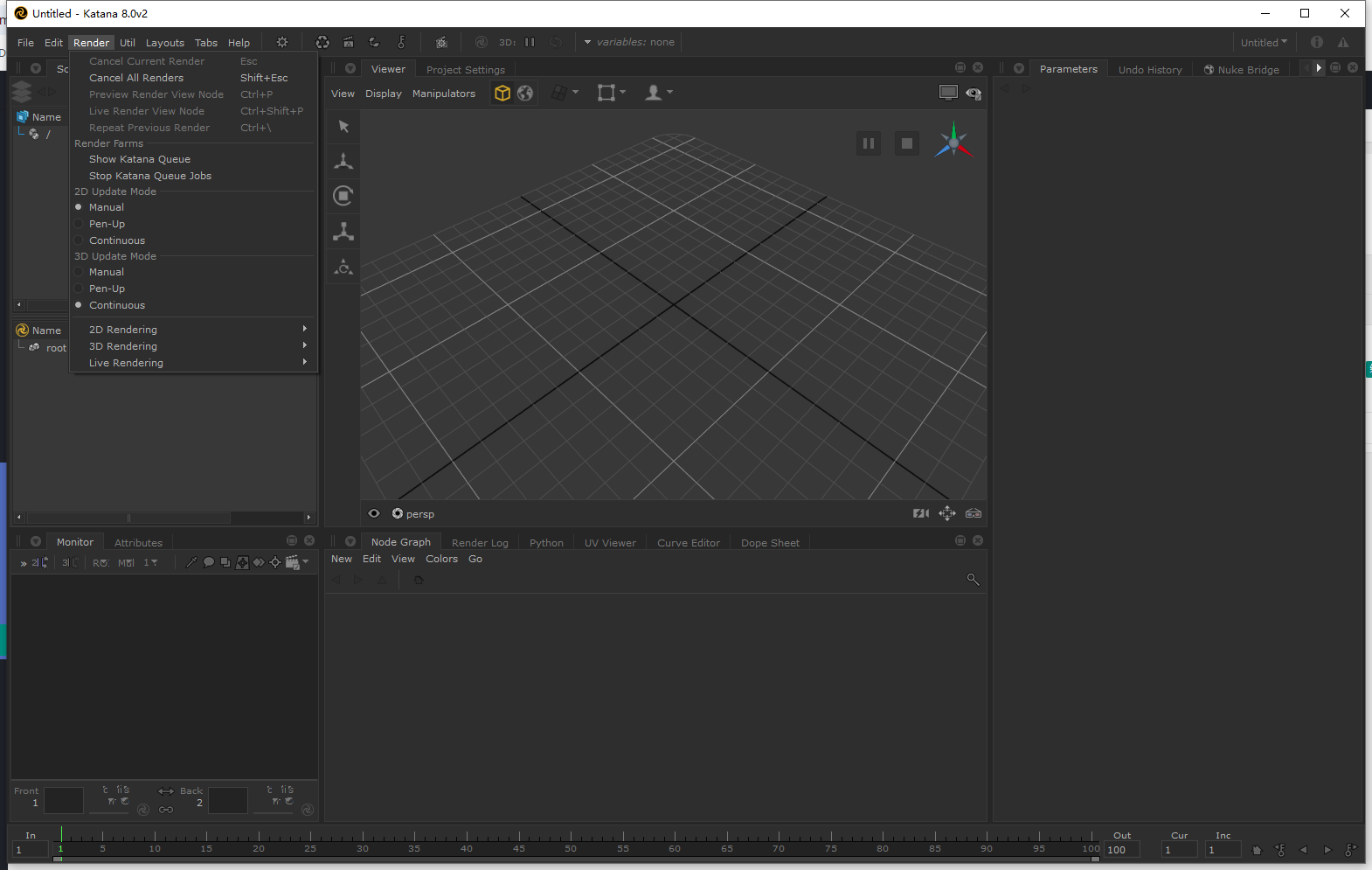Choose Cancel All Renders from the Render menu
1372x870 pixels.
pyautogui.click(x=136, y=78)
